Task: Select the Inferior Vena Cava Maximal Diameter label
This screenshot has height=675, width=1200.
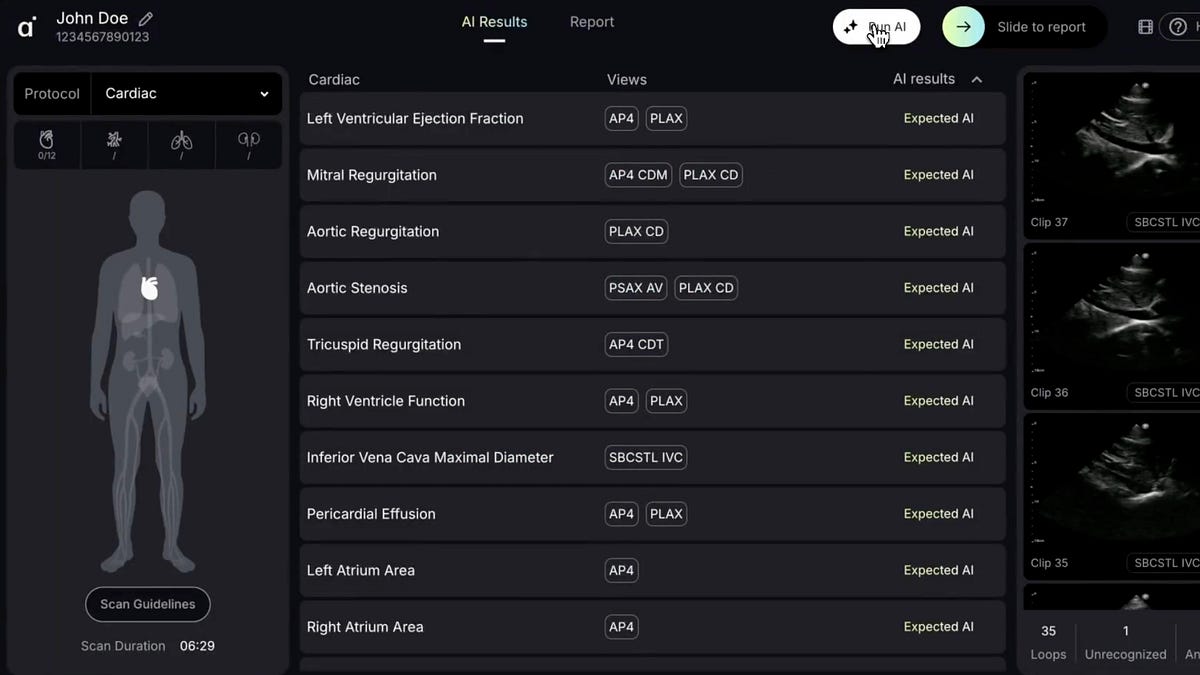Action: [430, 458]
